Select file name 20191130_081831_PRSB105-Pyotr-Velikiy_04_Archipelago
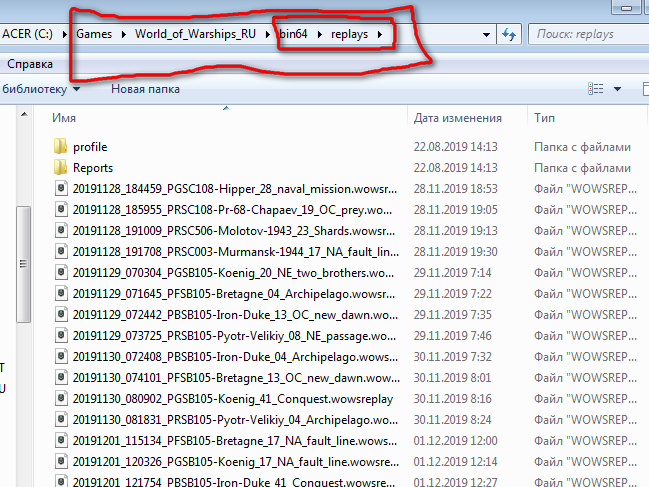The height and width of the screenshot is (487, 649). click(x=236, y=420)
